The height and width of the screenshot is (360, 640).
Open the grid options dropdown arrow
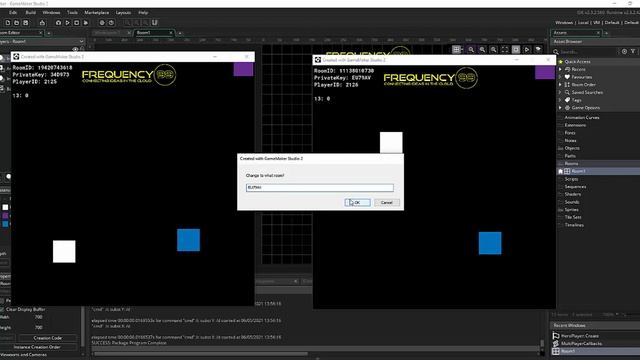pos(462,49)
